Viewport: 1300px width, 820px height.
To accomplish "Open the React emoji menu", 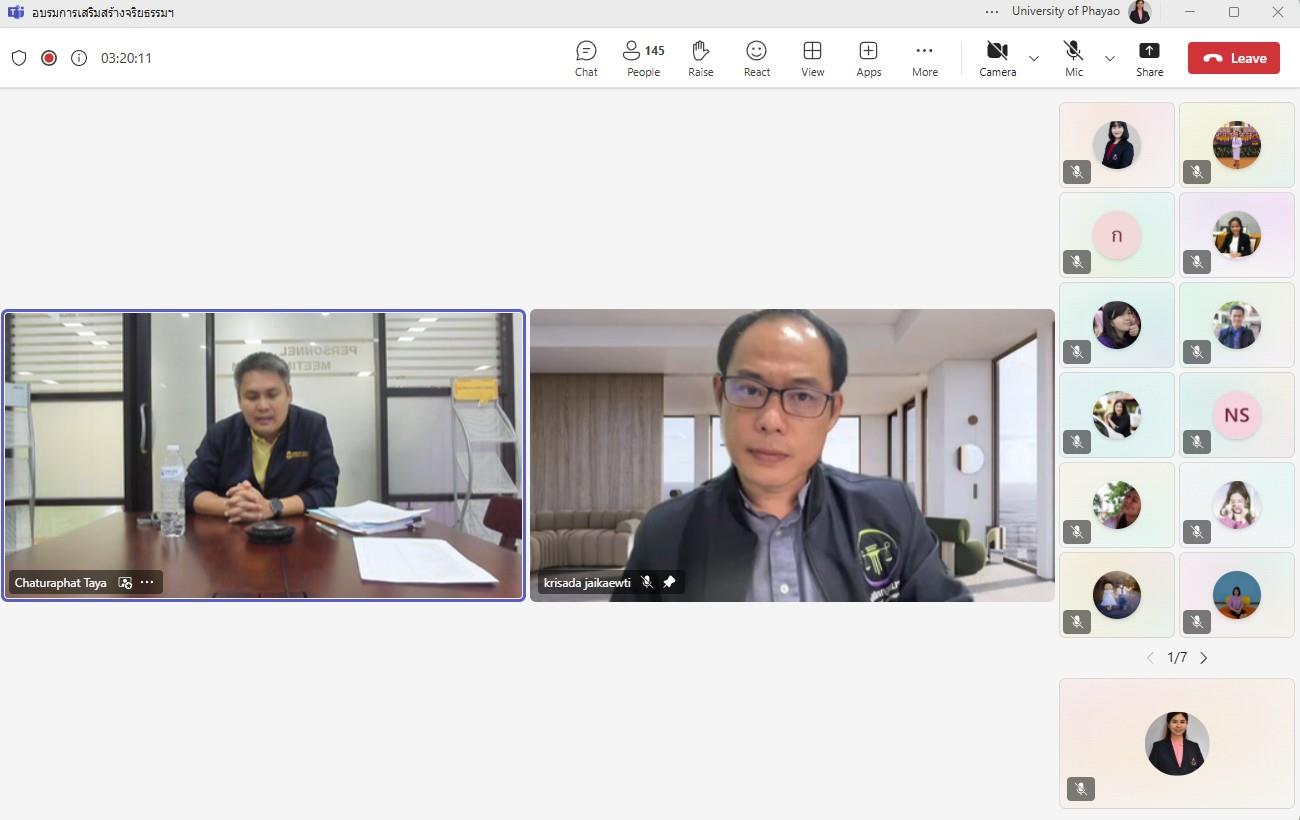I will (x=757, y=58).
